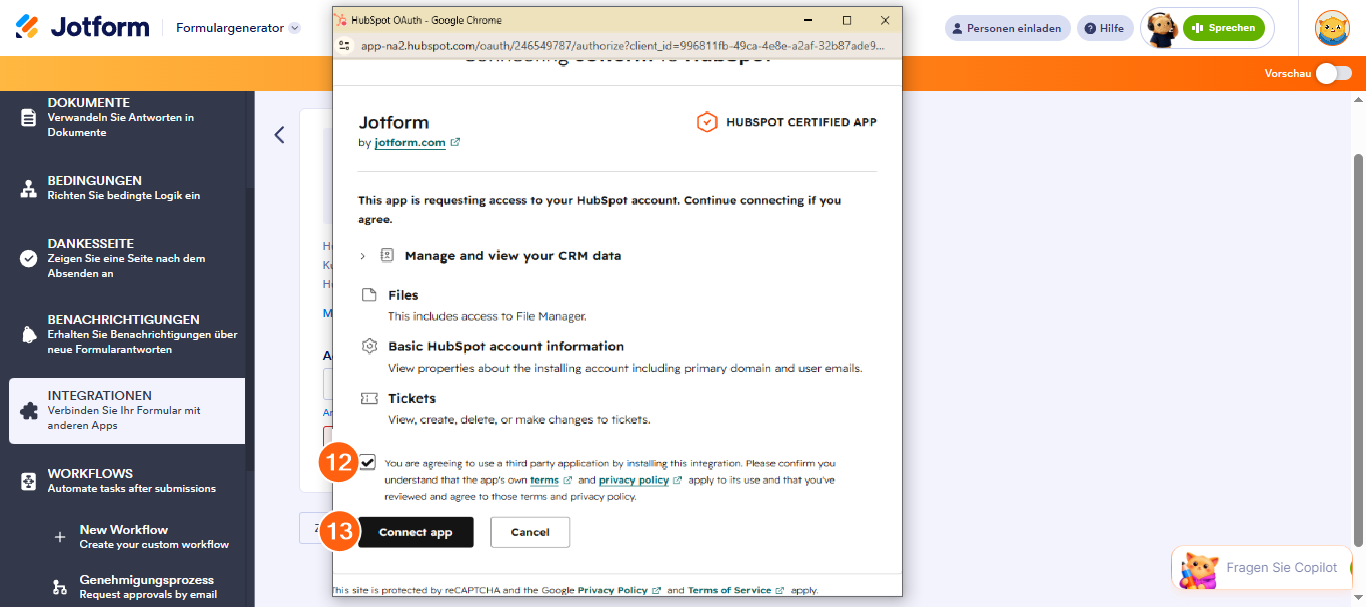Viewport: 1366px width, 607px height.
Task: Click the HubSpot OAuth address bar URL
Action: (x=622, y=45)
